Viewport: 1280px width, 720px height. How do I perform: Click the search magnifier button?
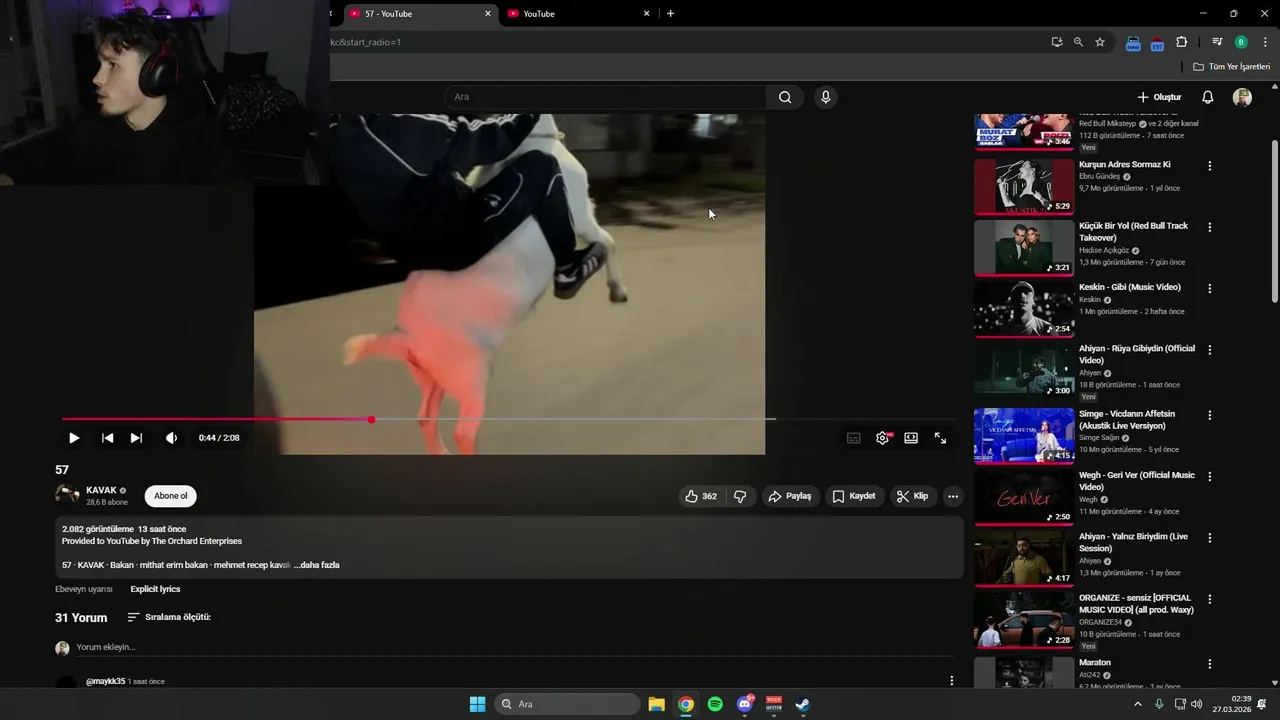785,97
